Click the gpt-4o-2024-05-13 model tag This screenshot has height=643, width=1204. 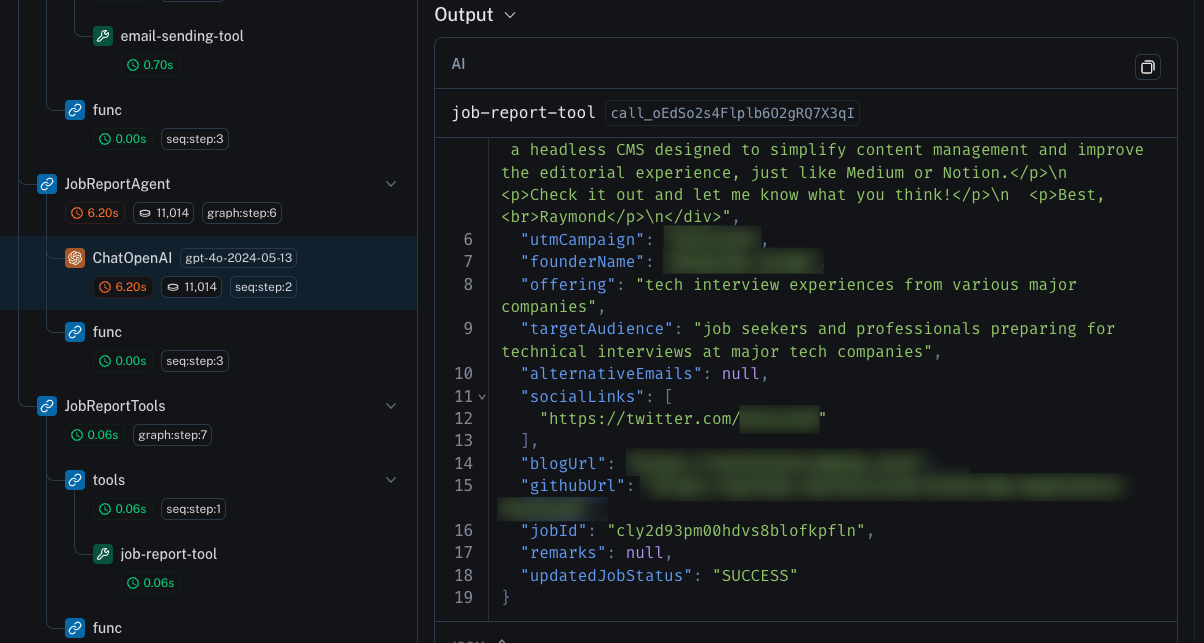coord(238,258)
